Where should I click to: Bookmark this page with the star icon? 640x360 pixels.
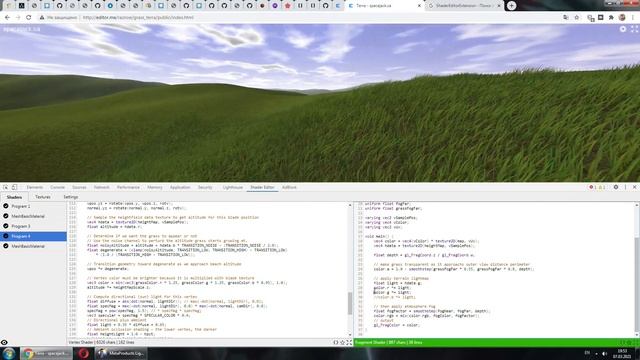[x=577, y=18]
